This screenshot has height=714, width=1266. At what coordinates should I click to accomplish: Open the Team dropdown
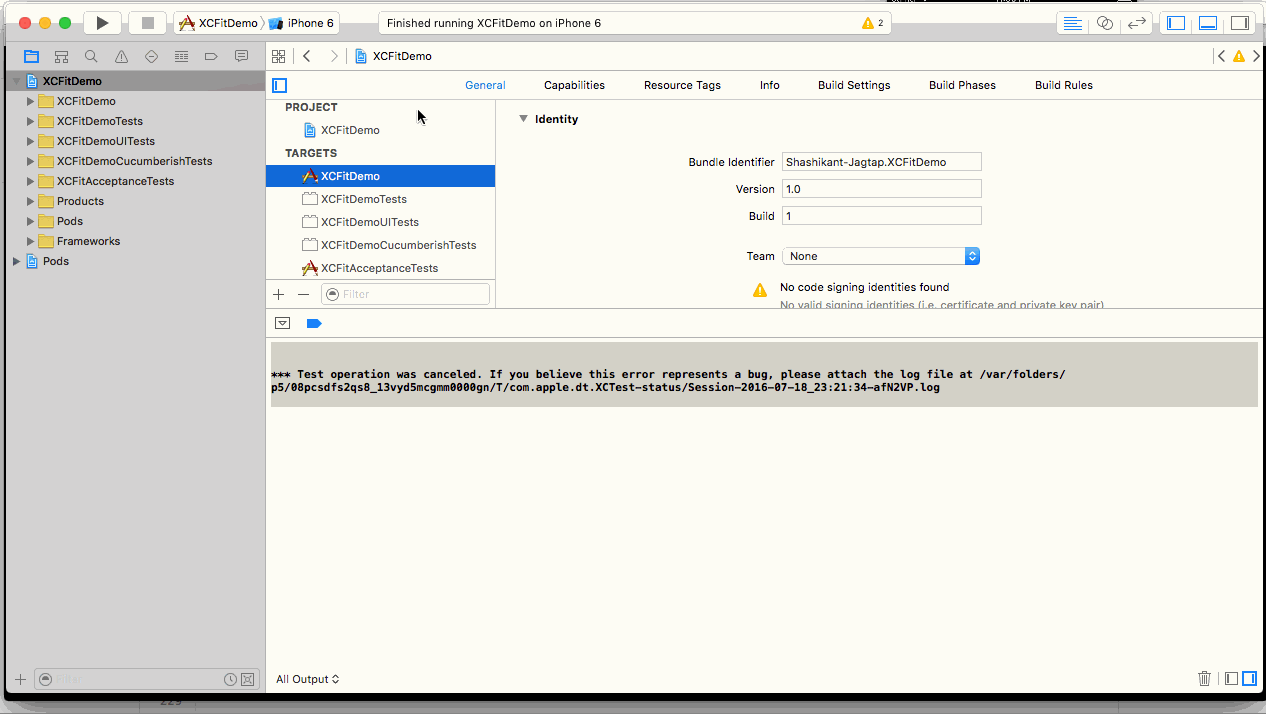click(x=881, y=256)
